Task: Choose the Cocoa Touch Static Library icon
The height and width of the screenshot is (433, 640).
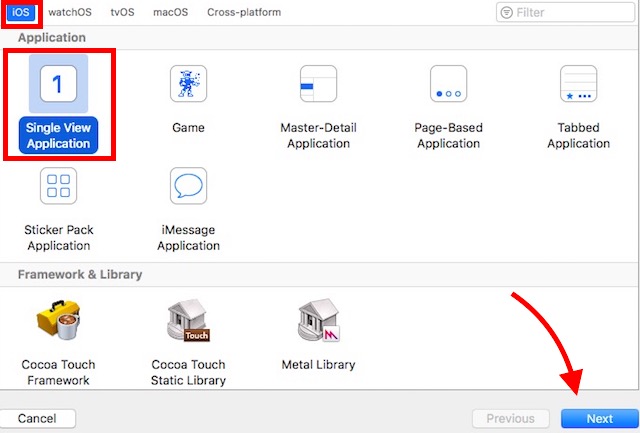Action: pyautogui.click(x=188, y=320)
